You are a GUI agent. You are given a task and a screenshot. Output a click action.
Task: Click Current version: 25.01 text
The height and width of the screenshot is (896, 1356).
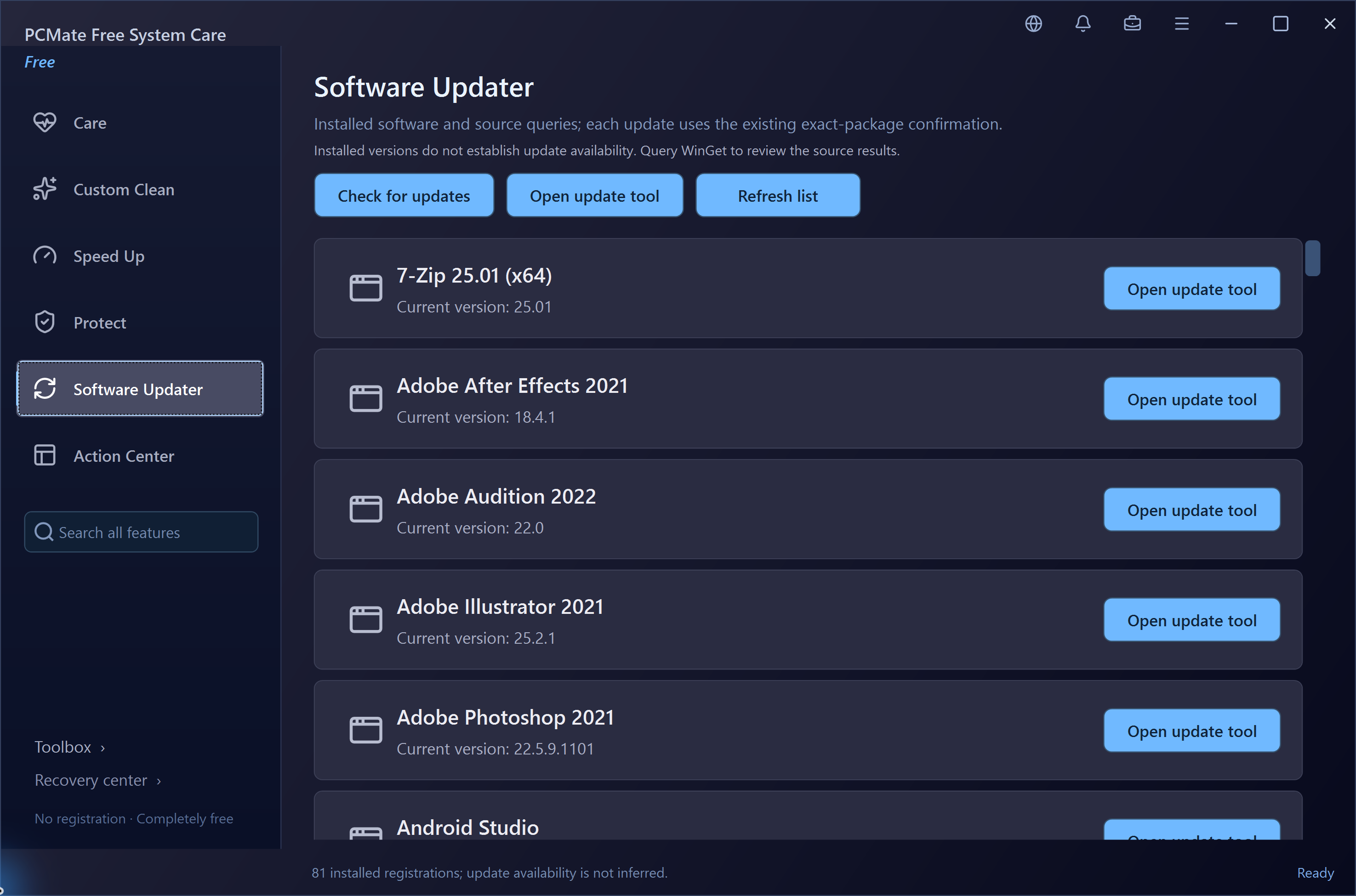click(x=474, y=307)
